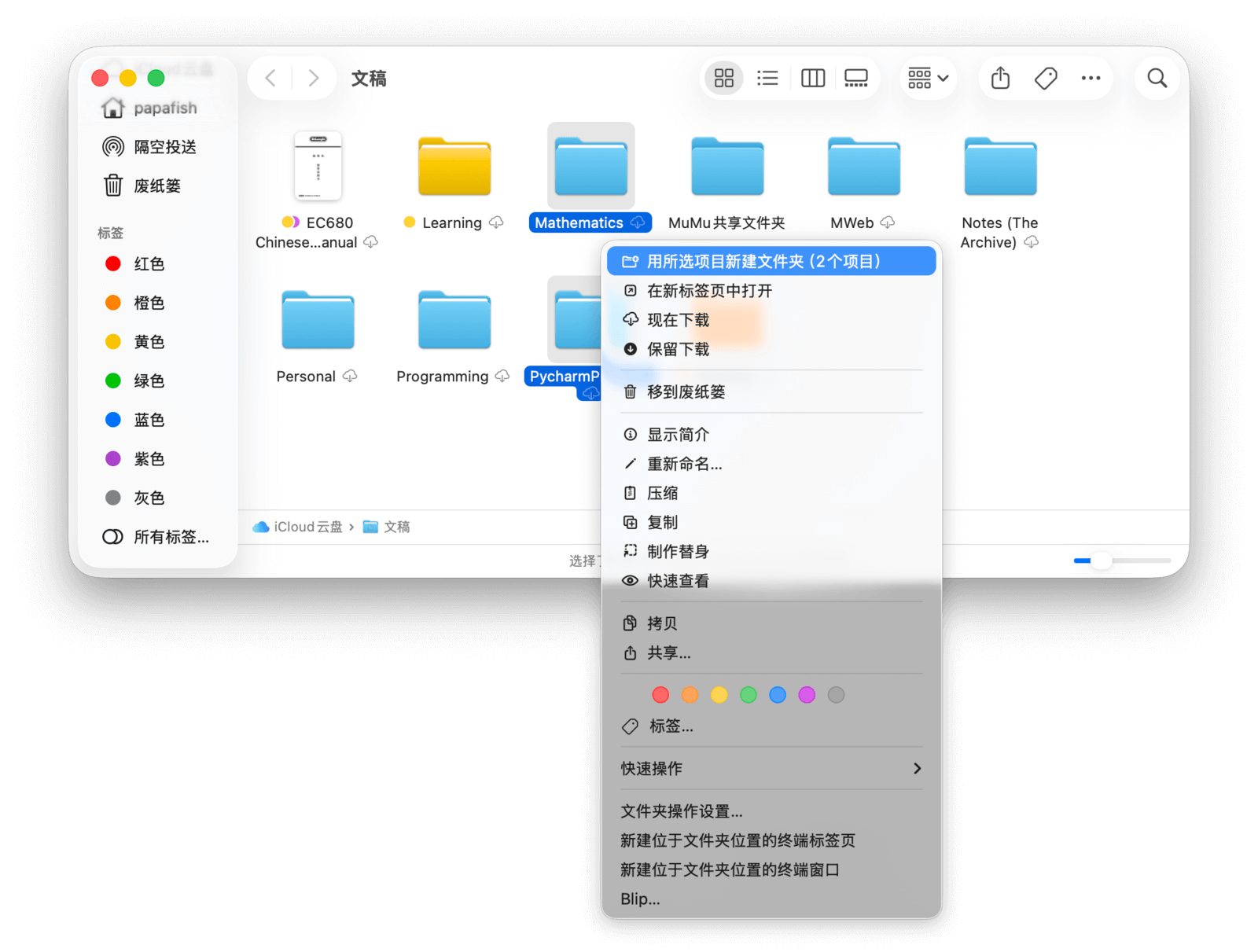
Task: Open 所有标签 in sidebar
Action: pyautogui.click(x=157, y=537)
